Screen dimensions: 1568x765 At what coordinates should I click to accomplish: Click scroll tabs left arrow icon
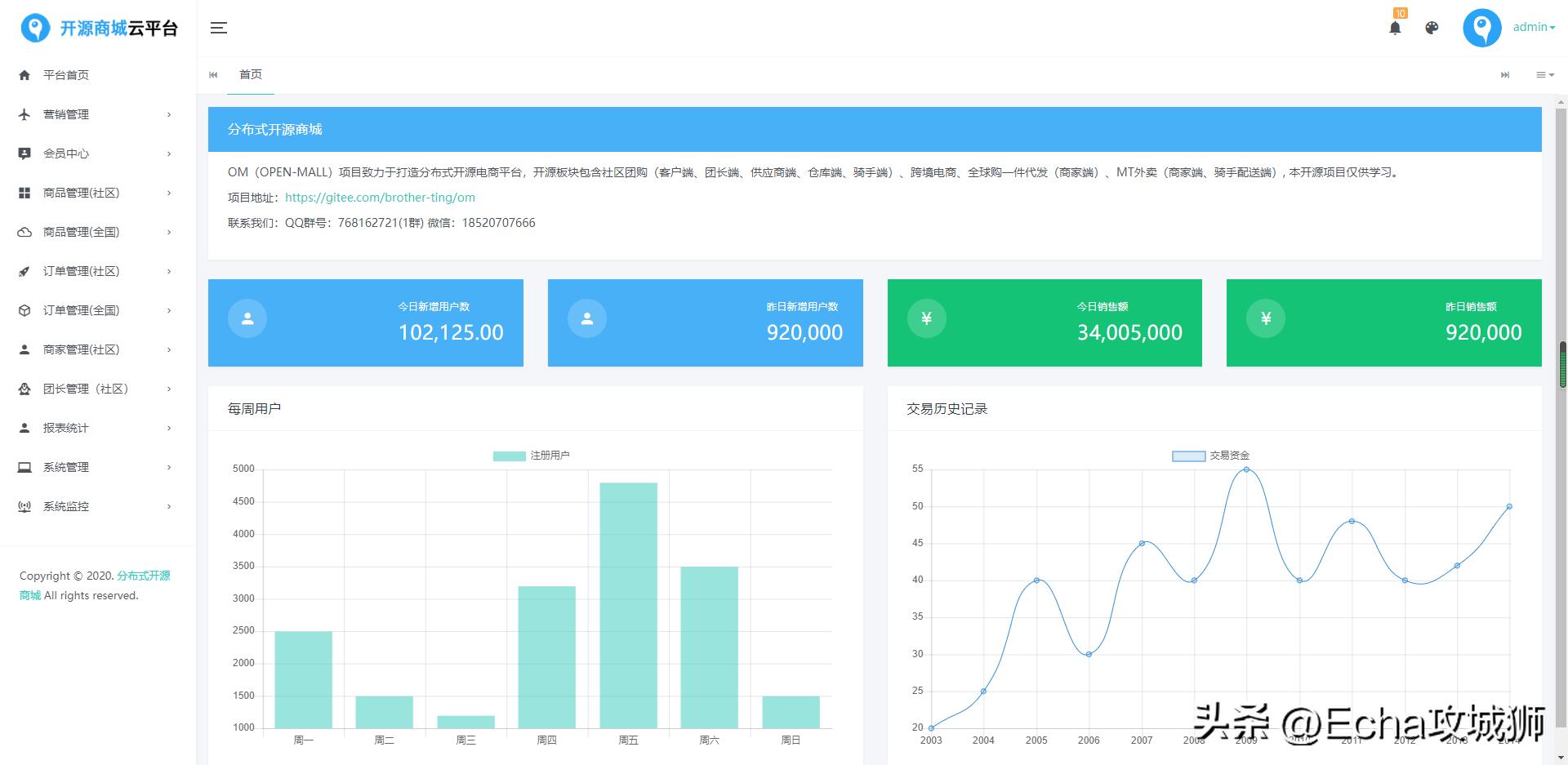213,75
